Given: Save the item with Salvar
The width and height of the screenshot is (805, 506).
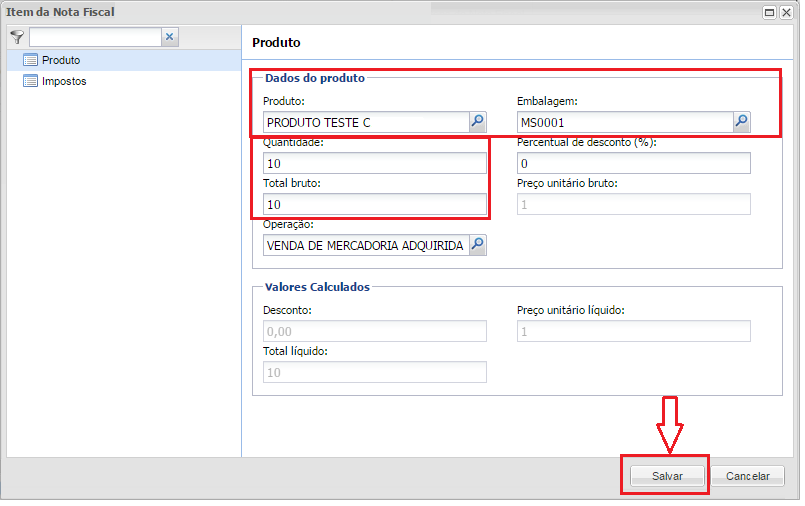Looking at the screenshot, I should (667, 476).
